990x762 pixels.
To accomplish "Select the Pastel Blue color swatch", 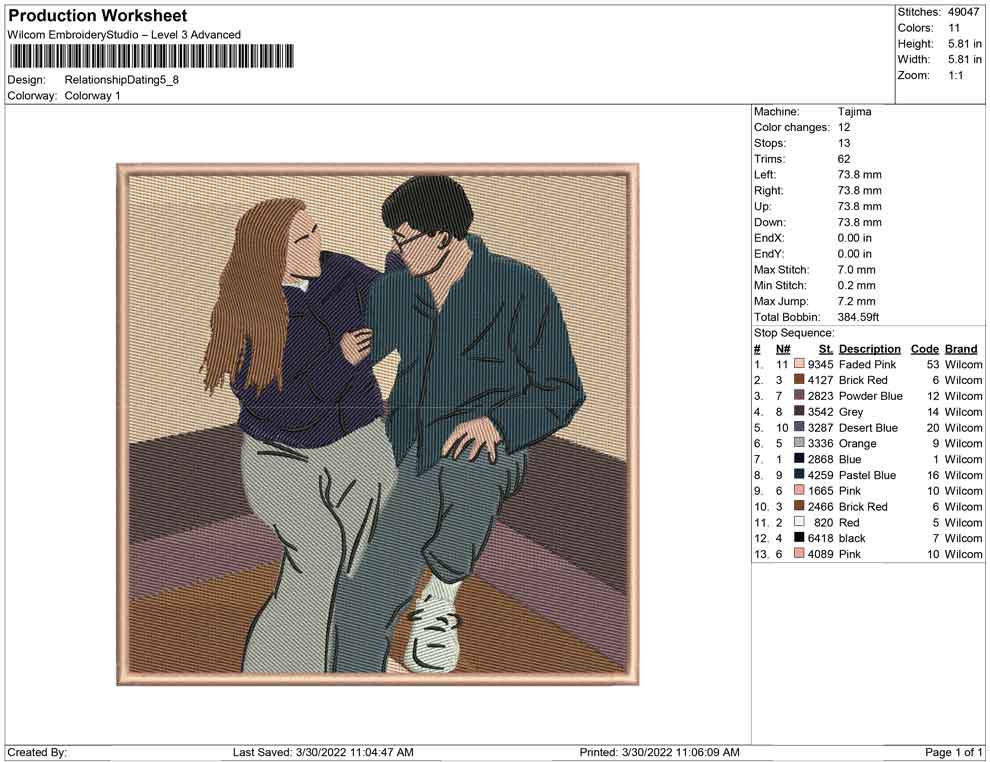I will tap(799, 476).
